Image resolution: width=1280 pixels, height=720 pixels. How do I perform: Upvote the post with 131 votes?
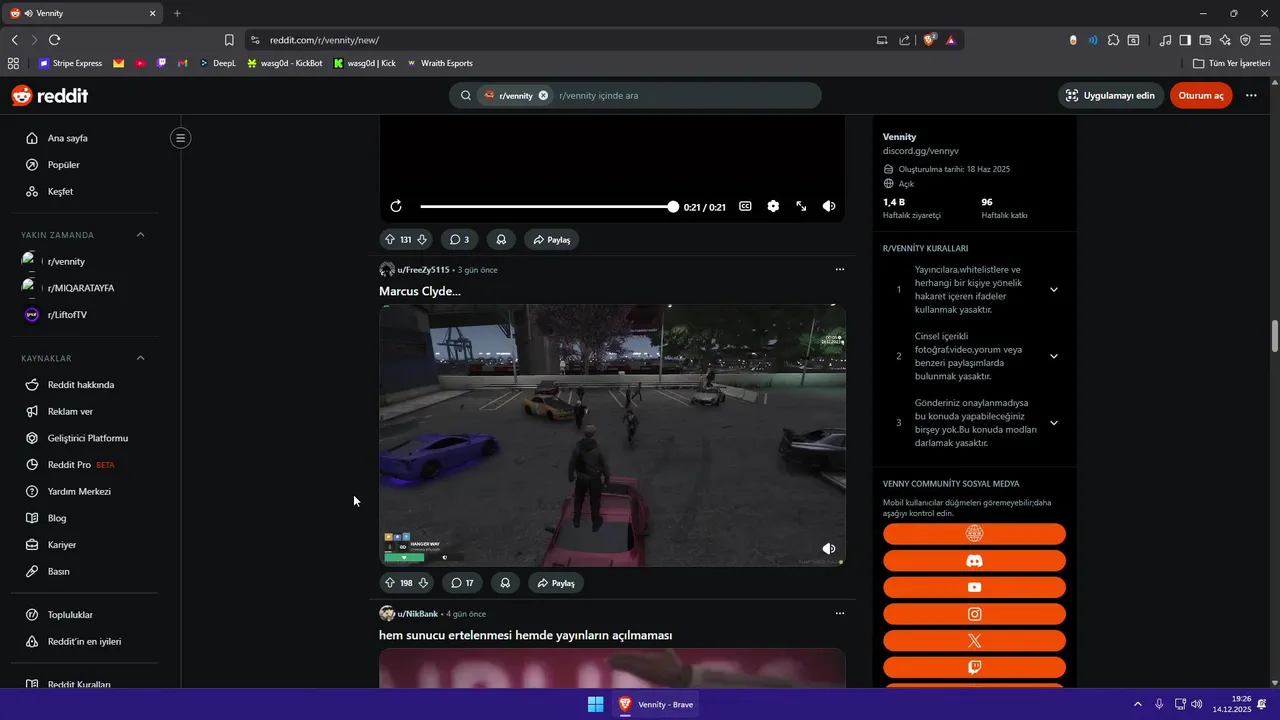coord(390,240)
